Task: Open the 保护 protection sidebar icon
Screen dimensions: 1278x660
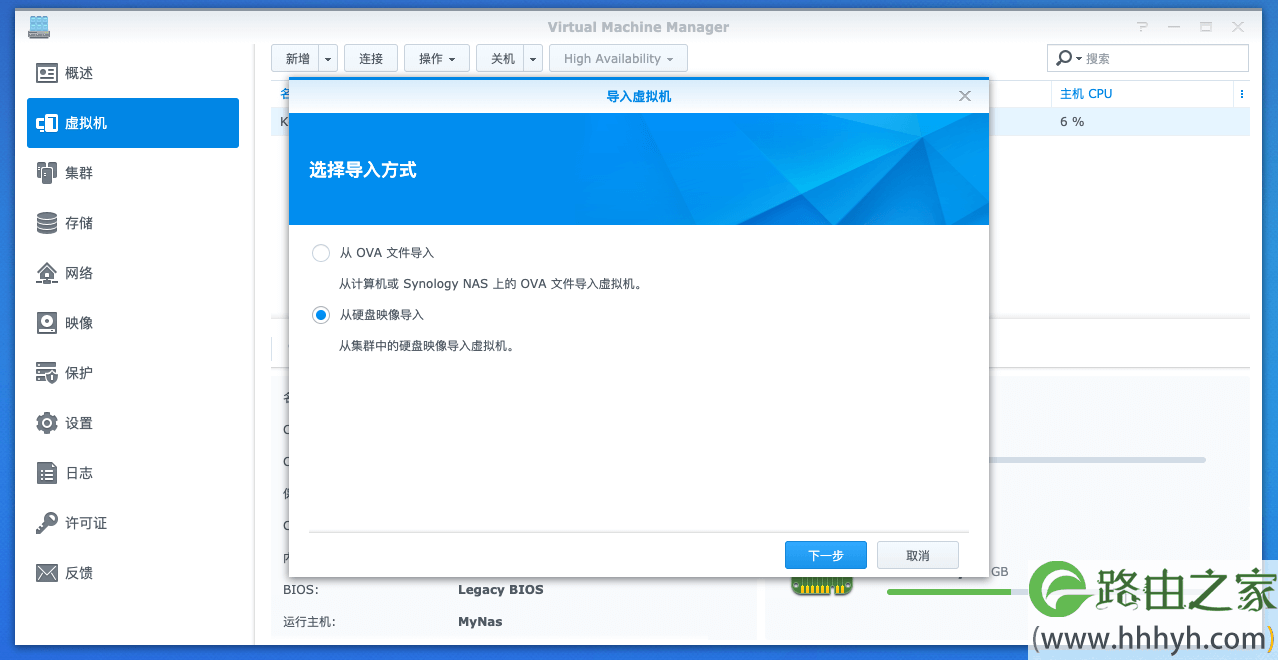Action: tap(47, 373)
